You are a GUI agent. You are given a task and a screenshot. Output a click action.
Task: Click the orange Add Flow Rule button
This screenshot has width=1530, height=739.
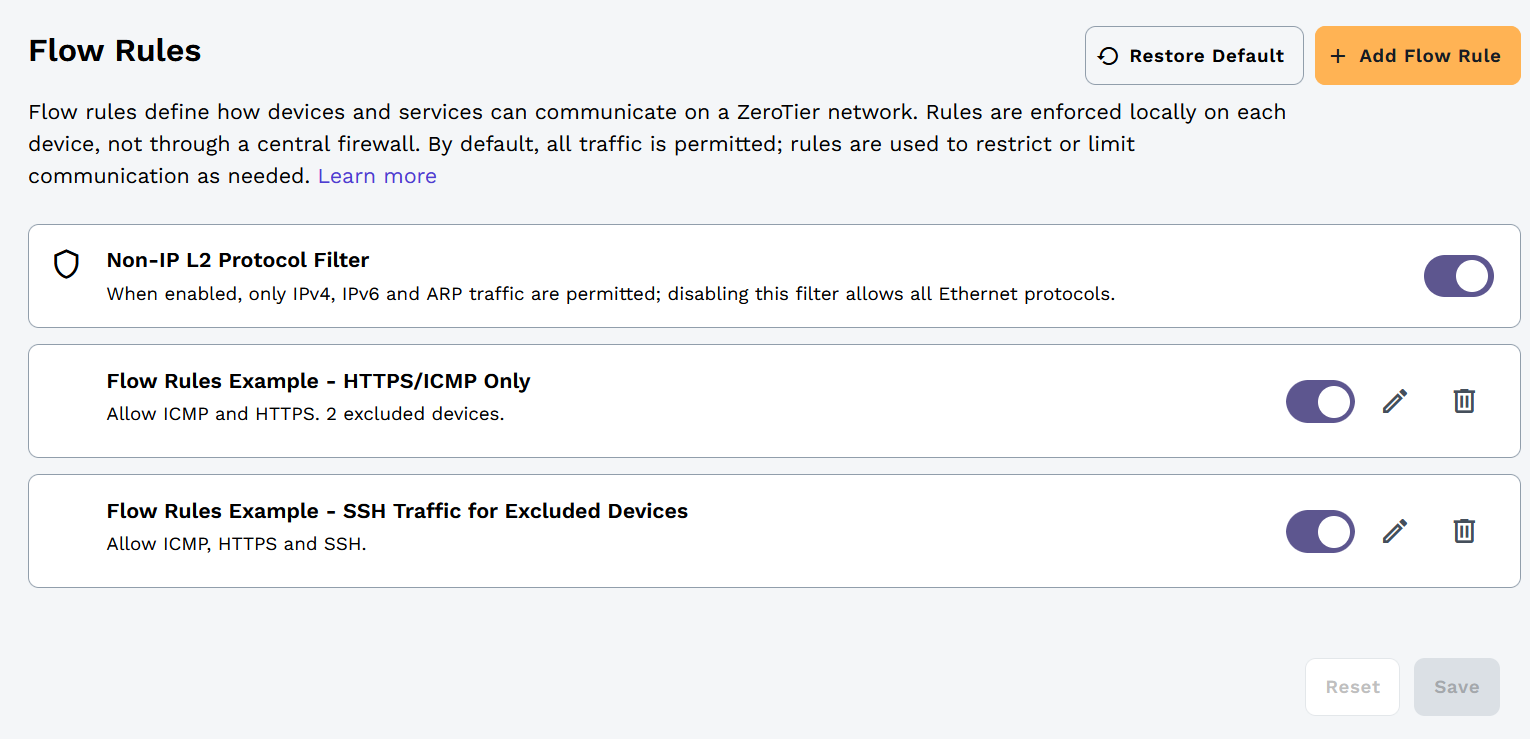pos(1417,56)
